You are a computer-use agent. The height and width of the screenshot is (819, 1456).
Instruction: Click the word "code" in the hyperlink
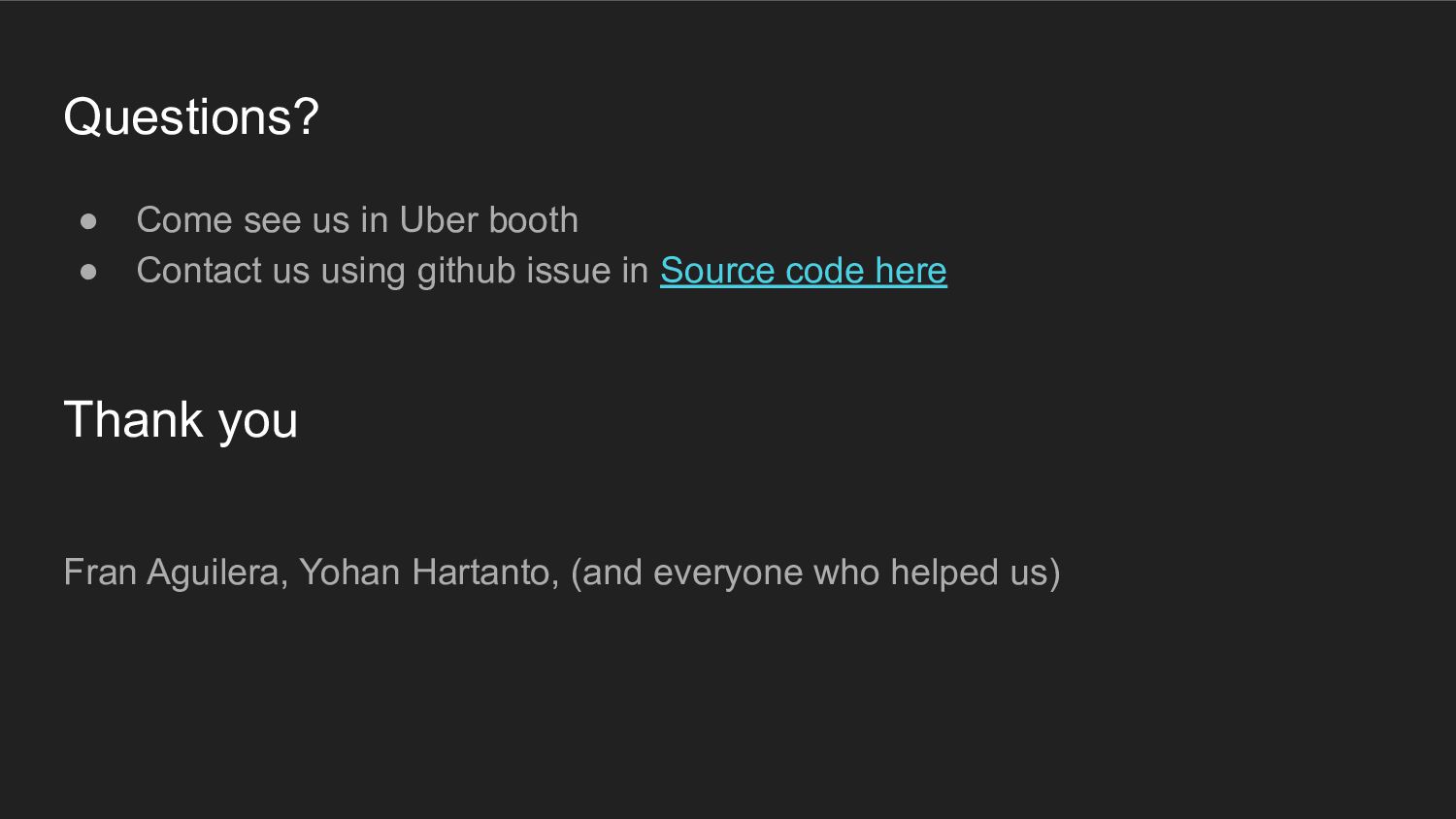pyautogui.click(x=824, y=271)
